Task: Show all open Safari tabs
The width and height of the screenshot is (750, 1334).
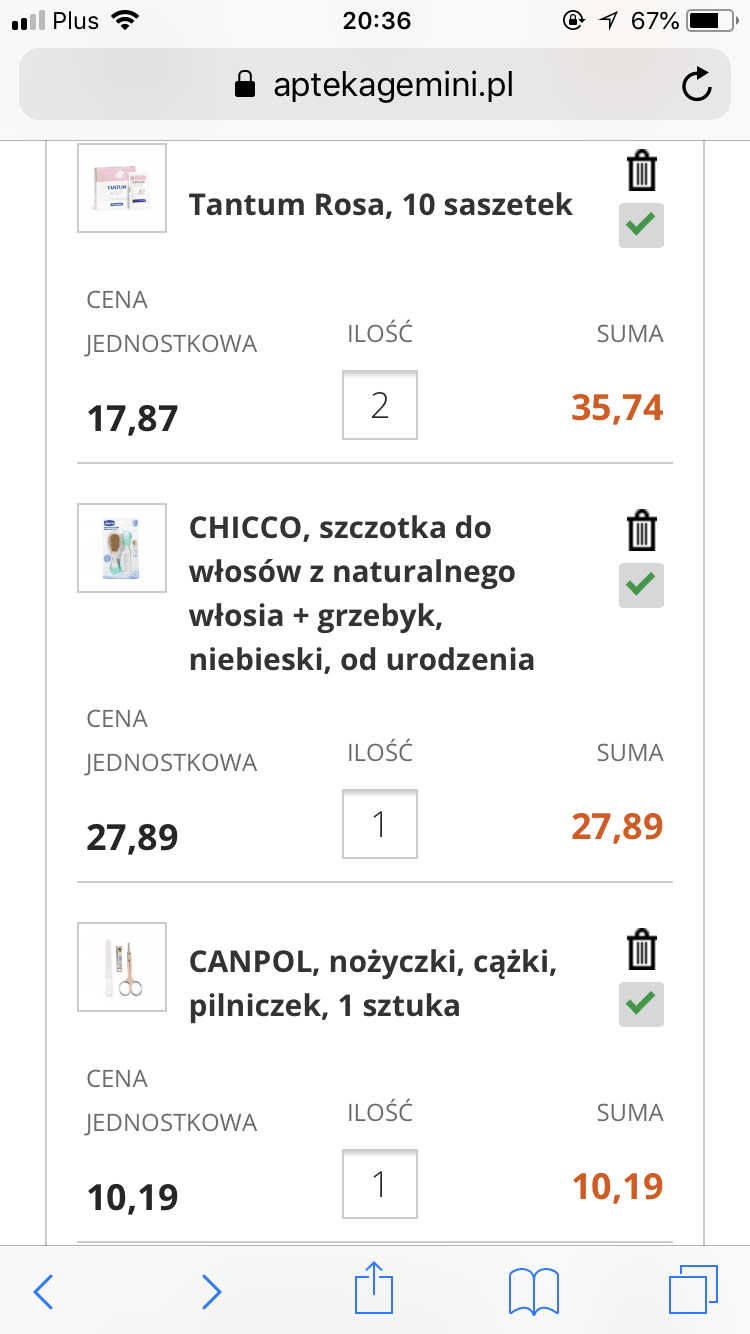Action: point(693,1292)
